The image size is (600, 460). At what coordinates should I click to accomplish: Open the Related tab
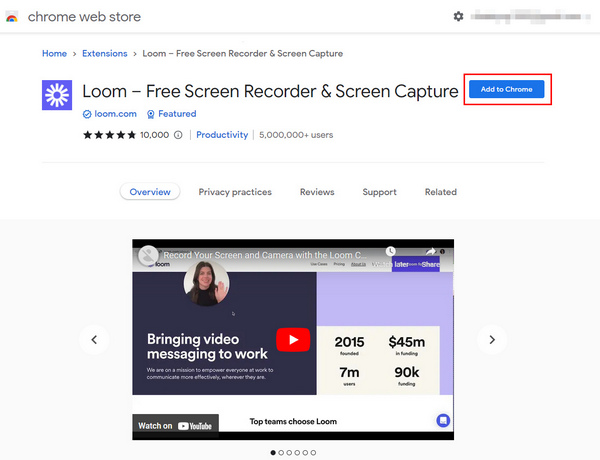pyautogui.click(x=441, y=192)
